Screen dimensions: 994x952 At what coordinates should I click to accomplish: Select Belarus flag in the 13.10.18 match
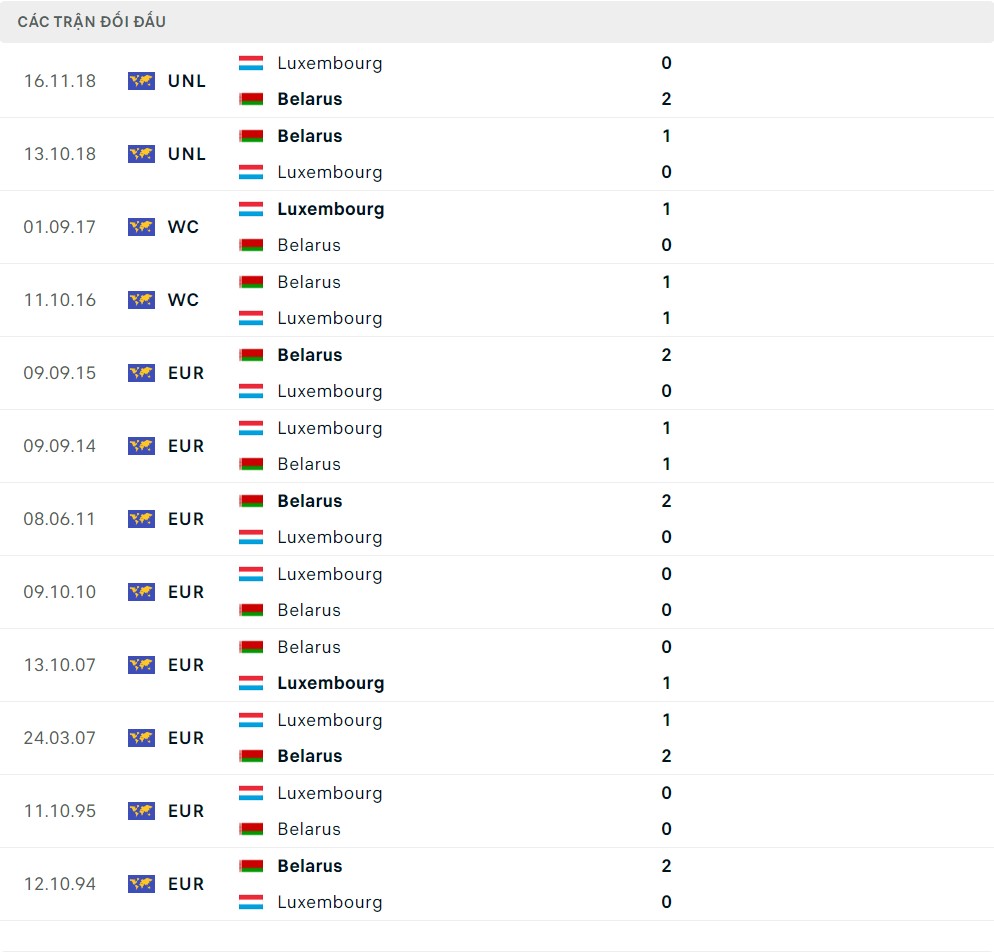click(x=251, y=136)
